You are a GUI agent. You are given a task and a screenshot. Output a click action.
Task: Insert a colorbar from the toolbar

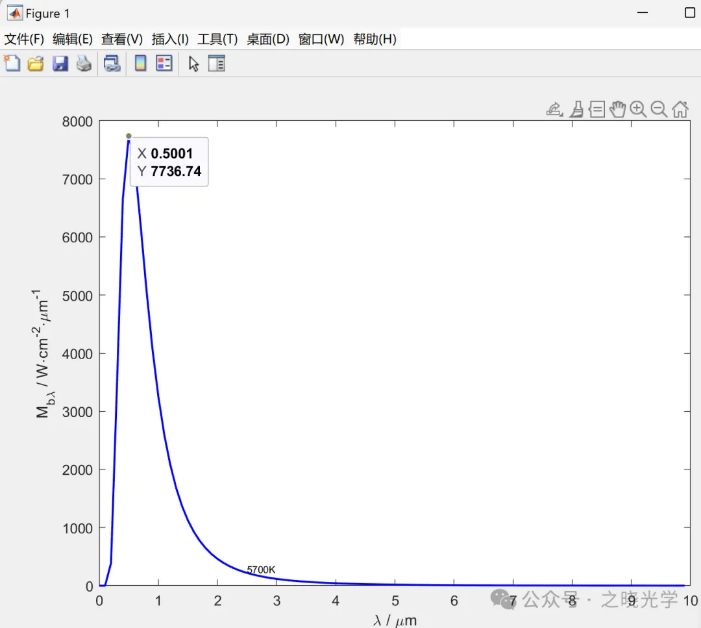pyautogui.click(x=141, y=63)
